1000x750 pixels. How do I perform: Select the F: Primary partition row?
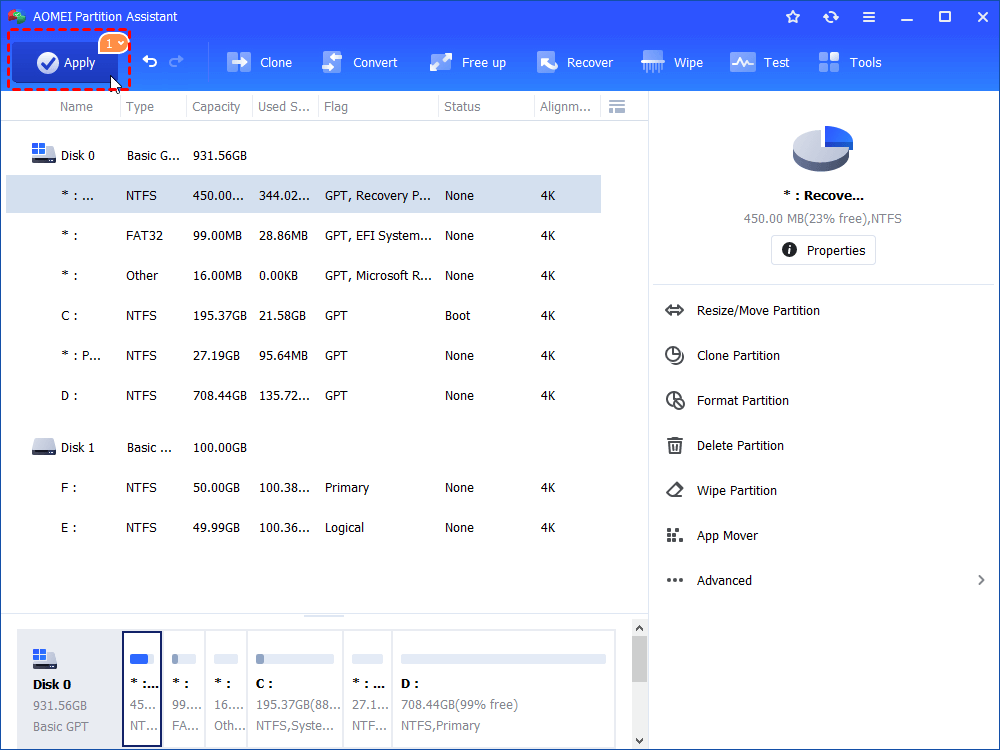(304, 487)
